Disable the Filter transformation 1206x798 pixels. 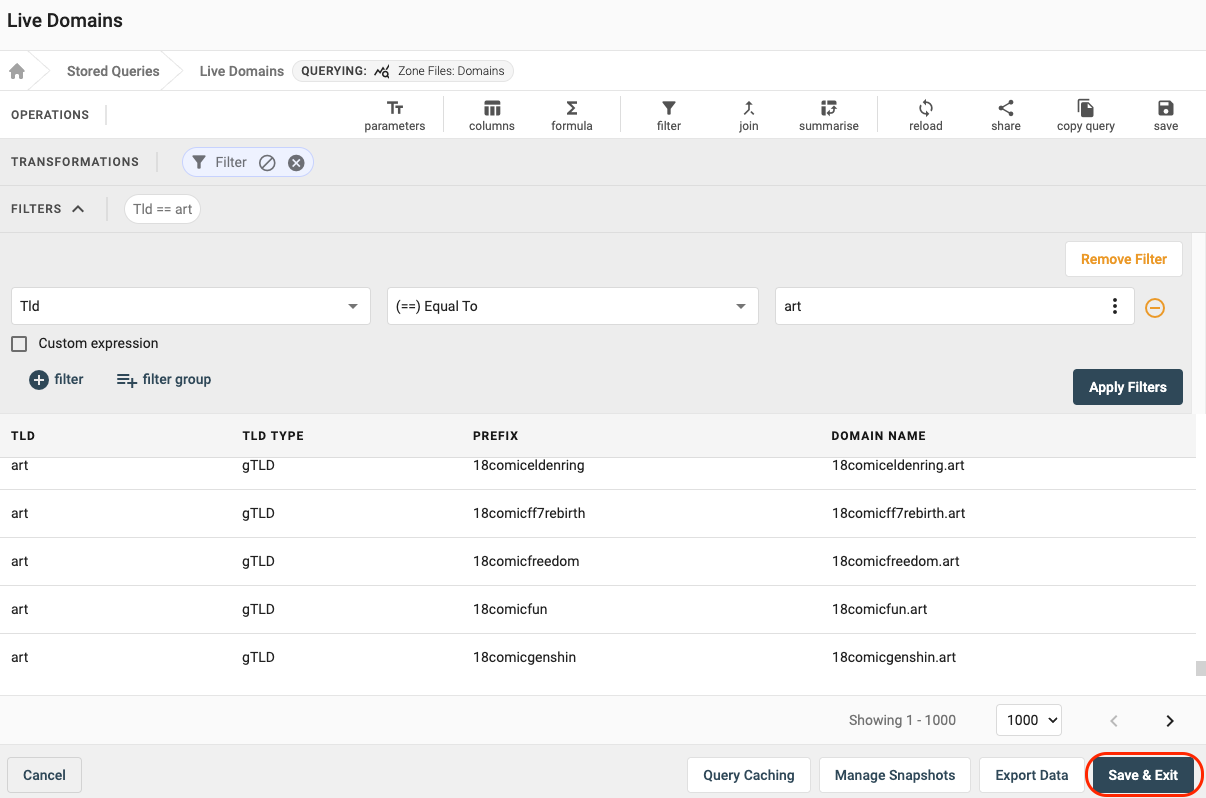pyautogui.click(x=267, y=163)
